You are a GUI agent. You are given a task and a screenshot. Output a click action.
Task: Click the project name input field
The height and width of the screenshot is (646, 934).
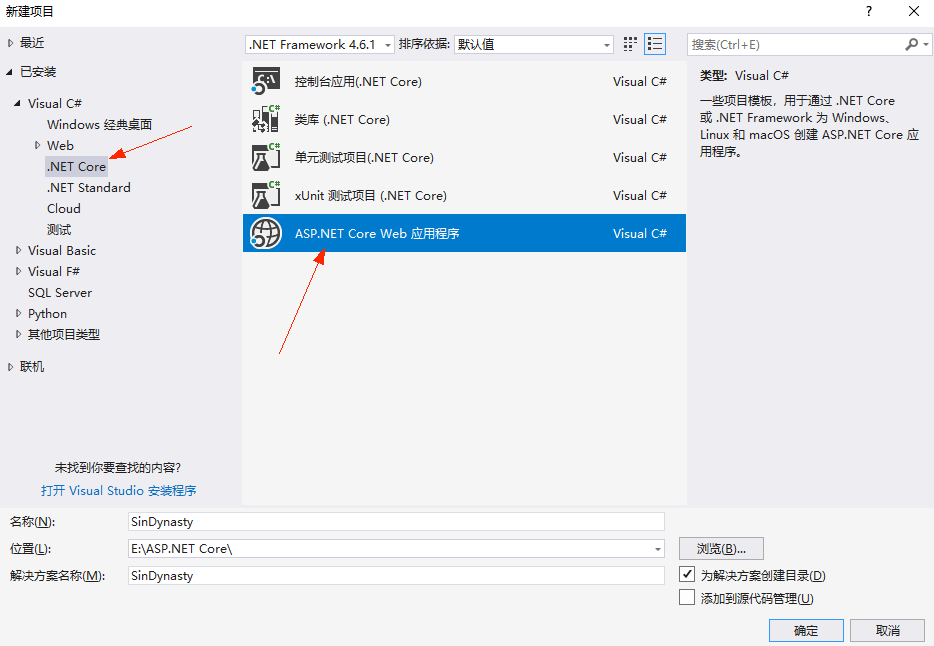[x=396, y=521]
